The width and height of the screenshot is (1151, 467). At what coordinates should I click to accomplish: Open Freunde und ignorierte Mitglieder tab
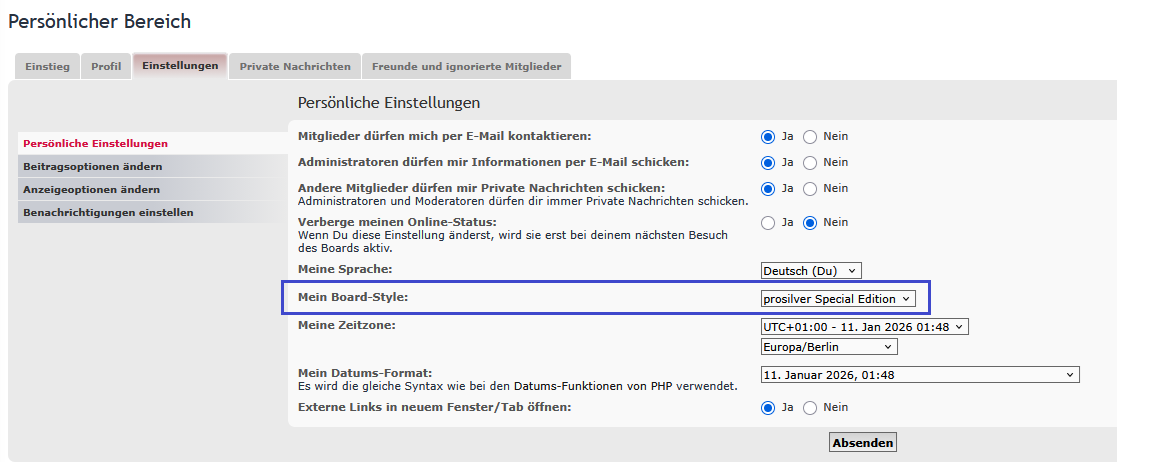click(x=466, y=66)
